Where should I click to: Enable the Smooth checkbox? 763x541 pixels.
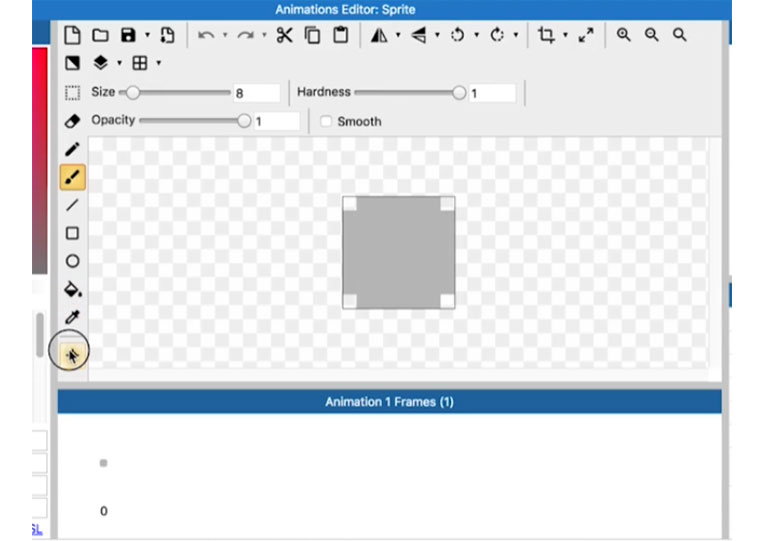tap(326, 121)
